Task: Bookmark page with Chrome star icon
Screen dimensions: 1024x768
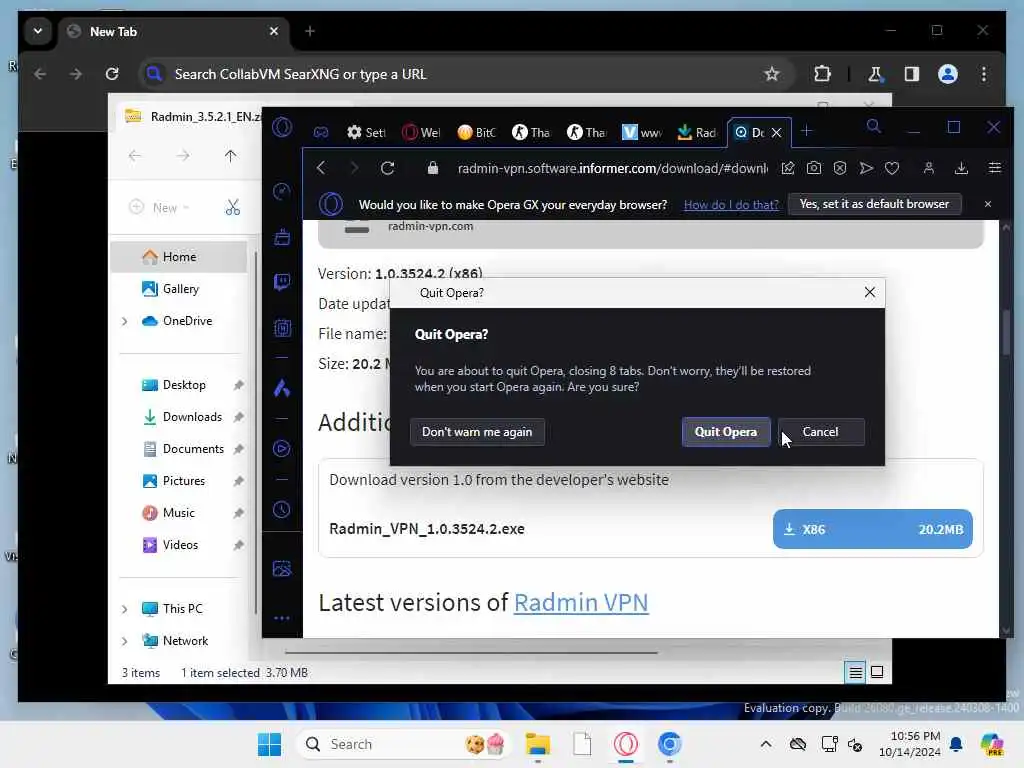Action: (x=771, y=74)
